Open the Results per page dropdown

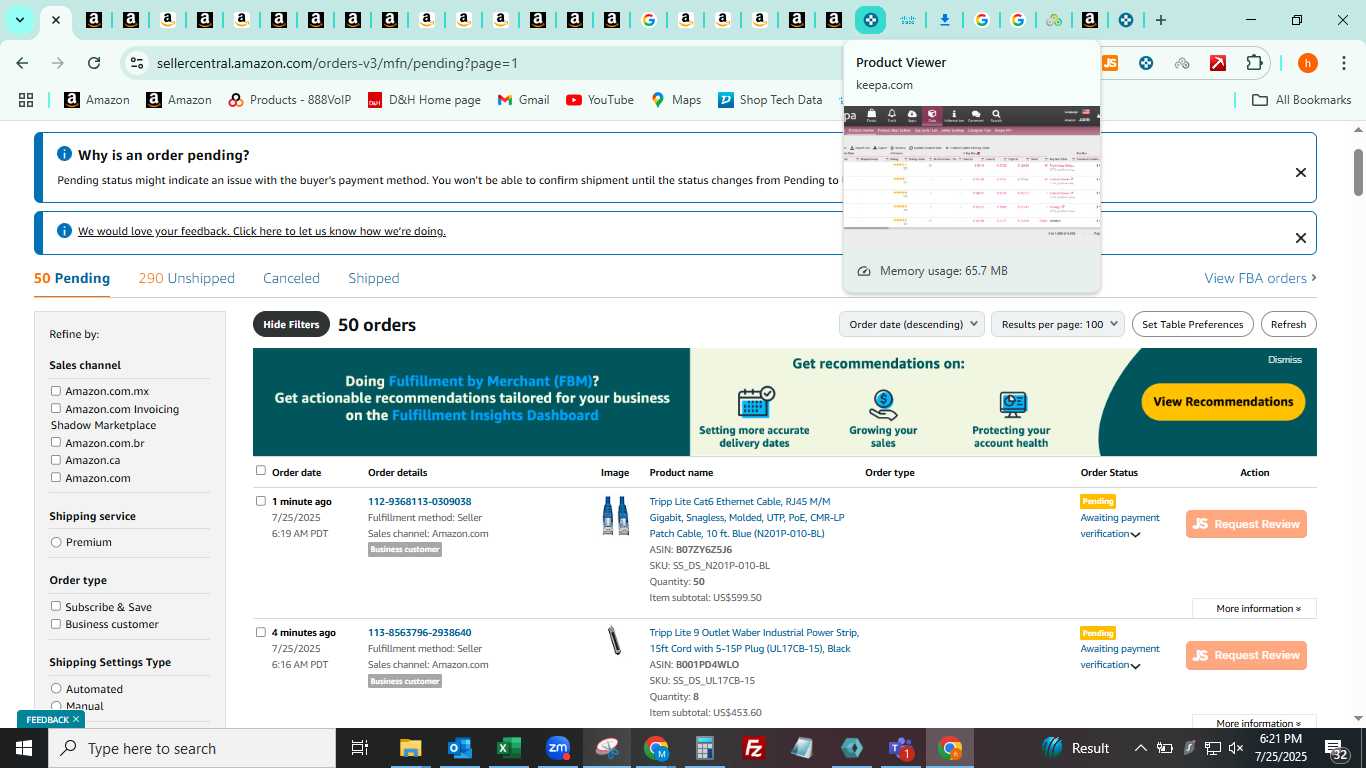(x=1058, y=324)
